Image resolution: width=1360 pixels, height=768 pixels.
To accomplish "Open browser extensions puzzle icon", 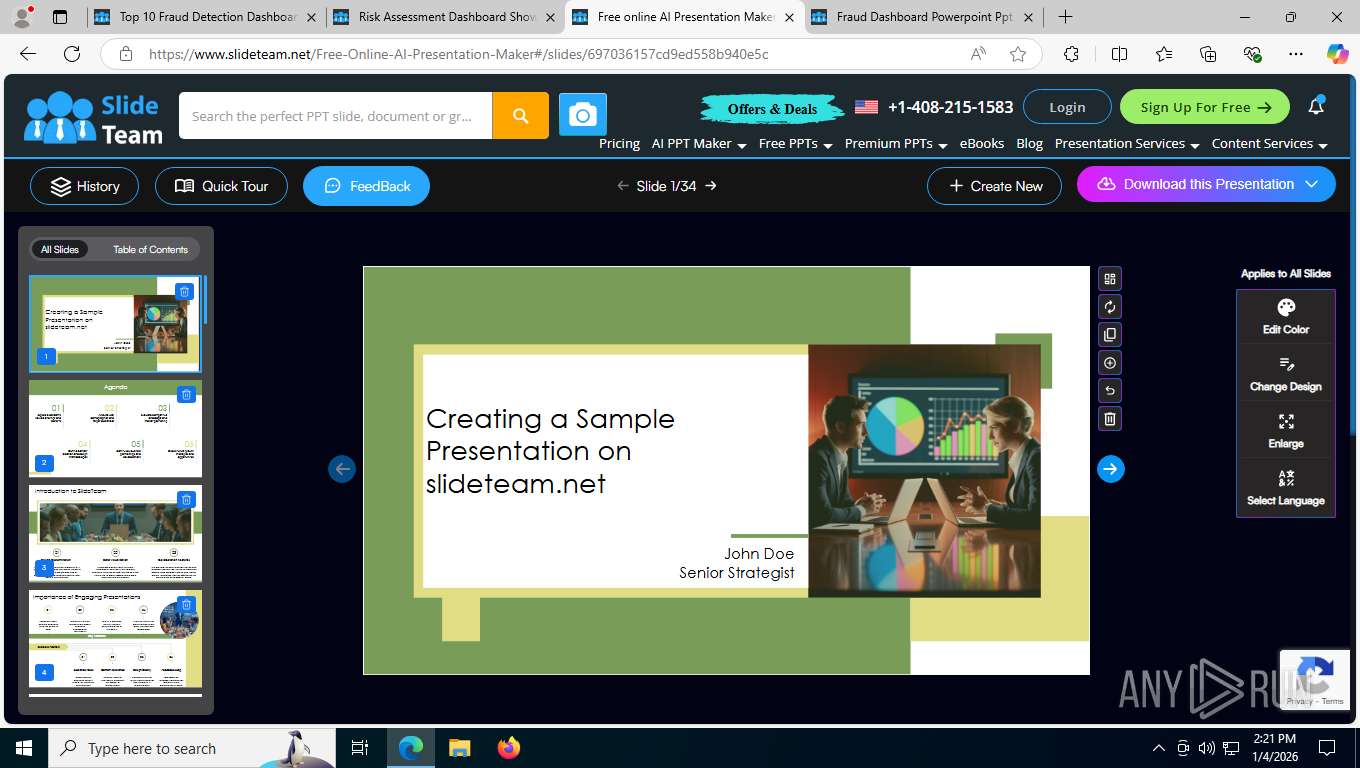I will pos(1071,54).
